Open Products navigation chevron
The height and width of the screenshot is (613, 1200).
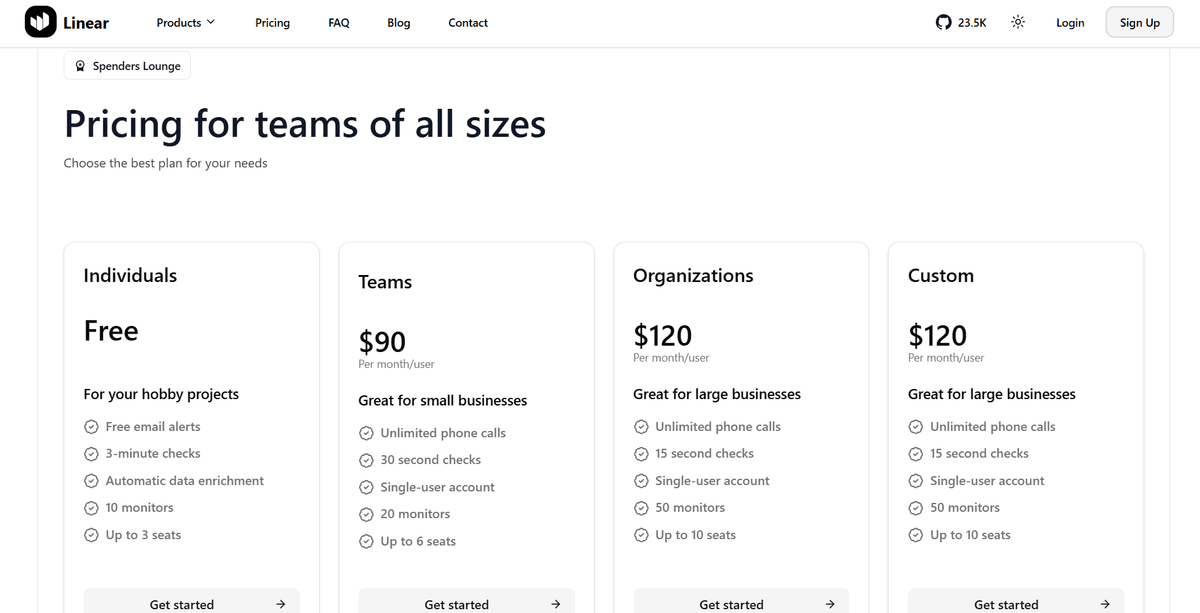(x=212, y=21)
